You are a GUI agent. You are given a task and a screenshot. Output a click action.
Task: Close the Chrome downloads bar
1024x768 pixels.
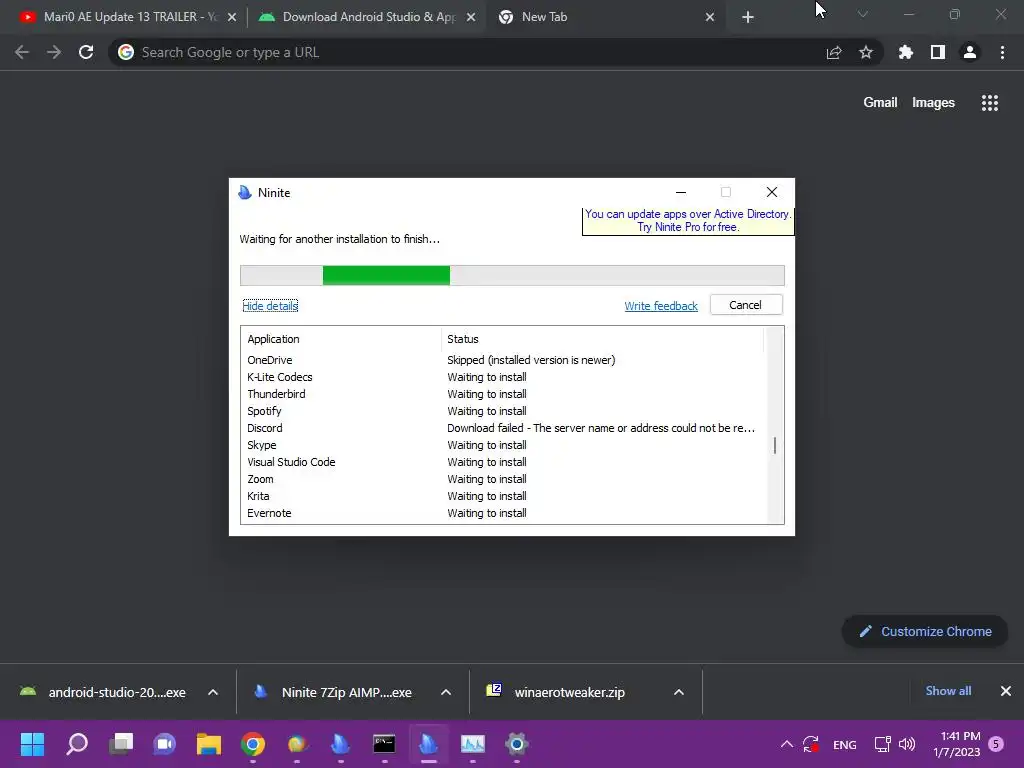point(1006,691)
